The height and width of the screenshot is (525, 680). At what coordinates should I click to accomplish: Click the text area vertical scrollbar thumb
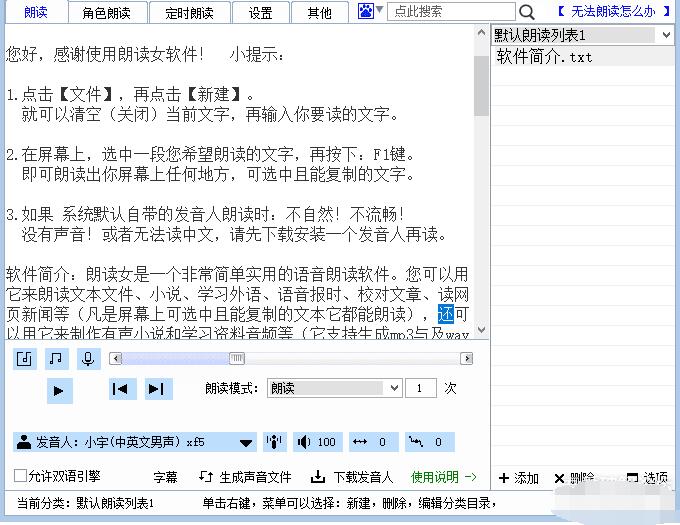(481, 85)
